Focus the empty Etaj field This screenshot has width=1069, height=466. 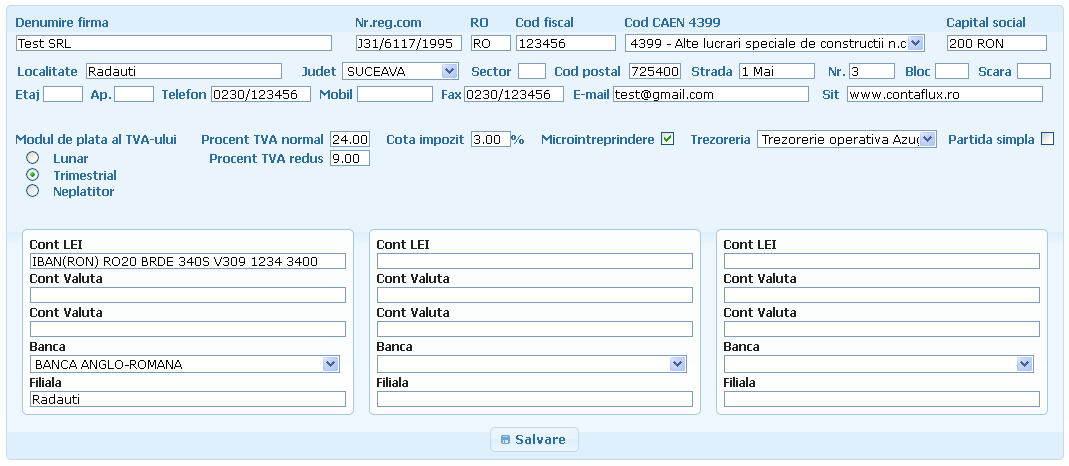click(x=63, y=94)
